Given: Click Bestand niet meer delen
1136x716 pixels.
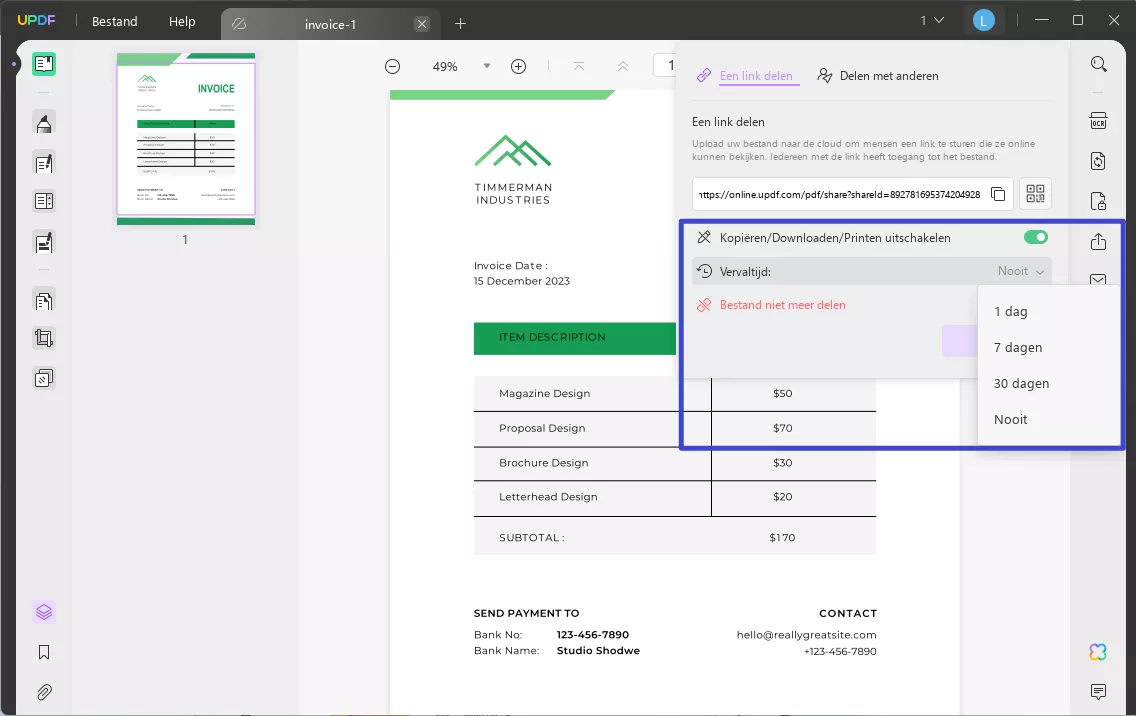Looking at the screenshot, I should tap(783, 304).
